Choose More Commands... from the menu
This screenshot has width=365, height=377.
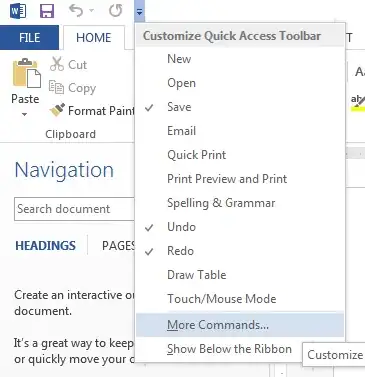[240, 325]
